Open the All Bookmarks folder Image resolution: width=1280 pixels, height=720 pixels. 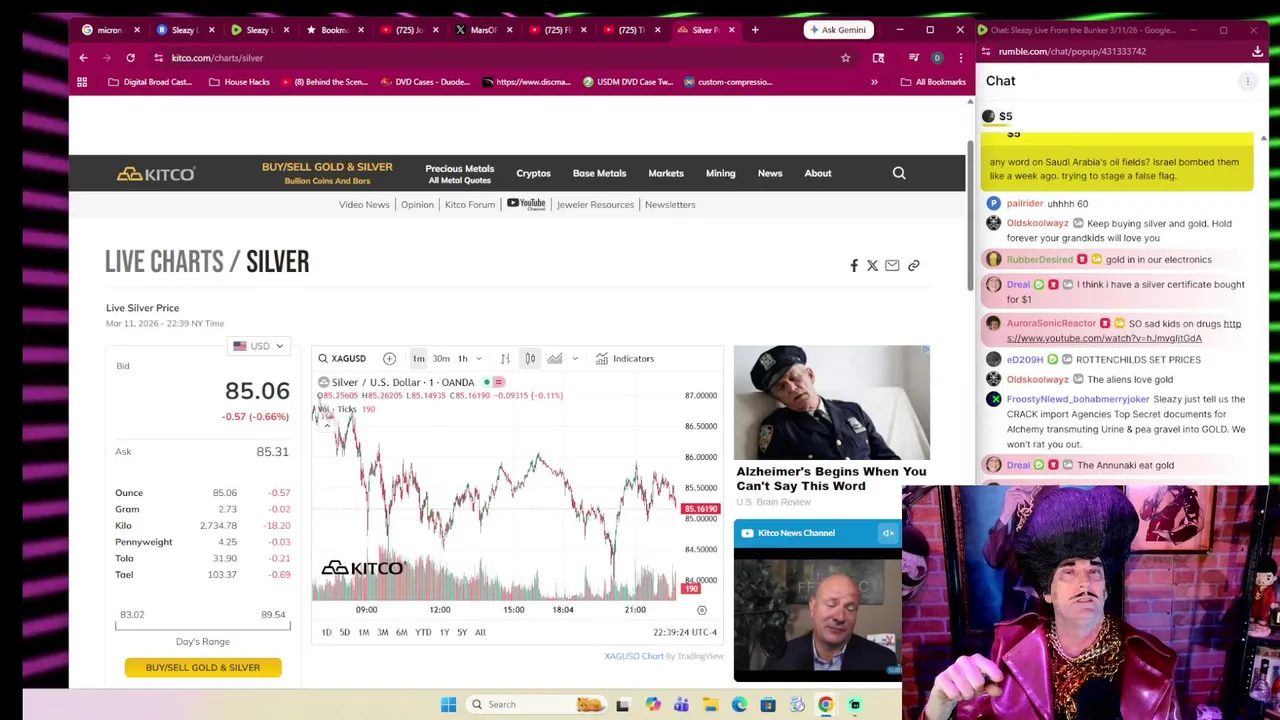tap(933, 82)
